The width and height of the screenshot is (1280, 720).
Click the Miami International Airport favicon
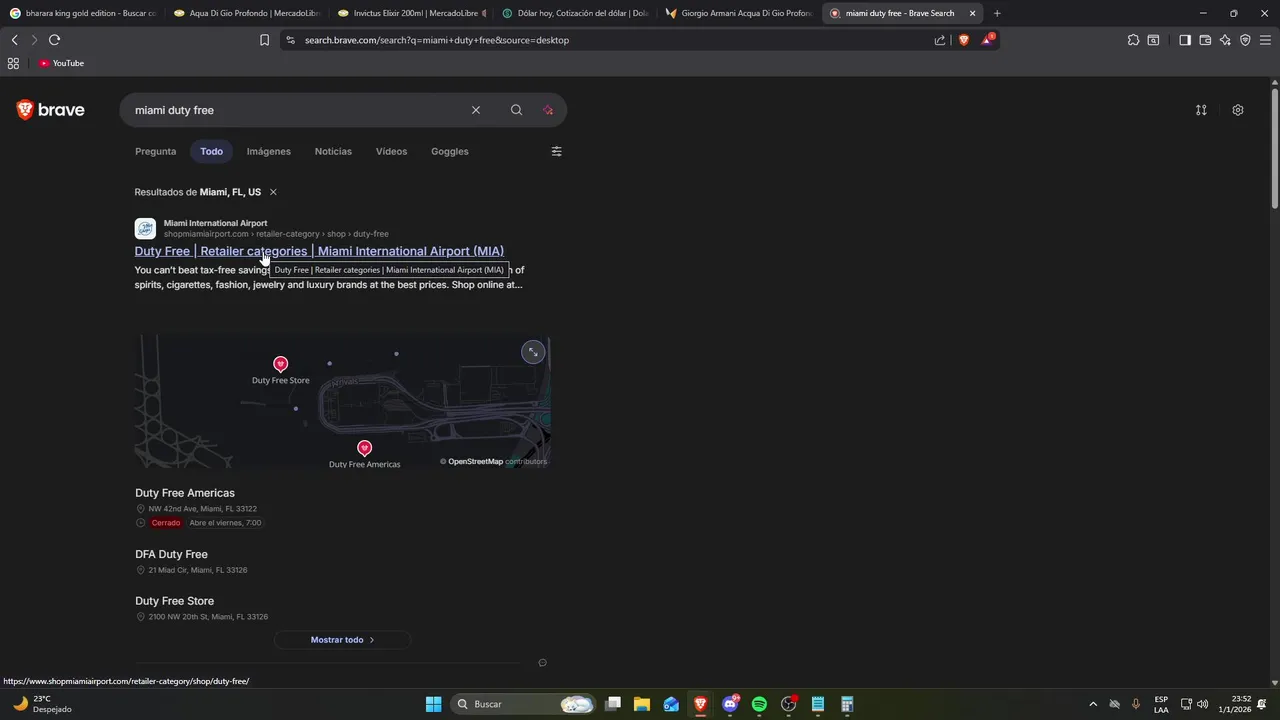(x=145, y=228)
